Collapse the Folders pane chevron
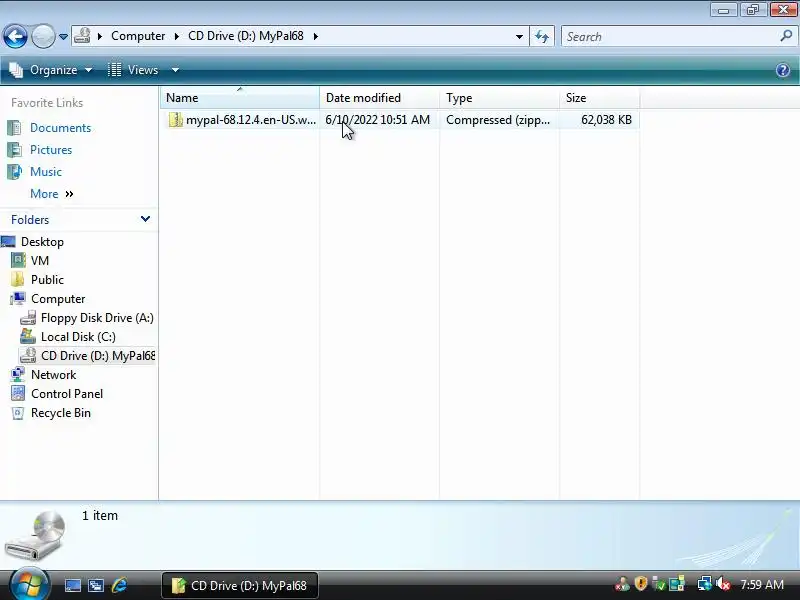800x600 pixels. [x=145, y=219]
